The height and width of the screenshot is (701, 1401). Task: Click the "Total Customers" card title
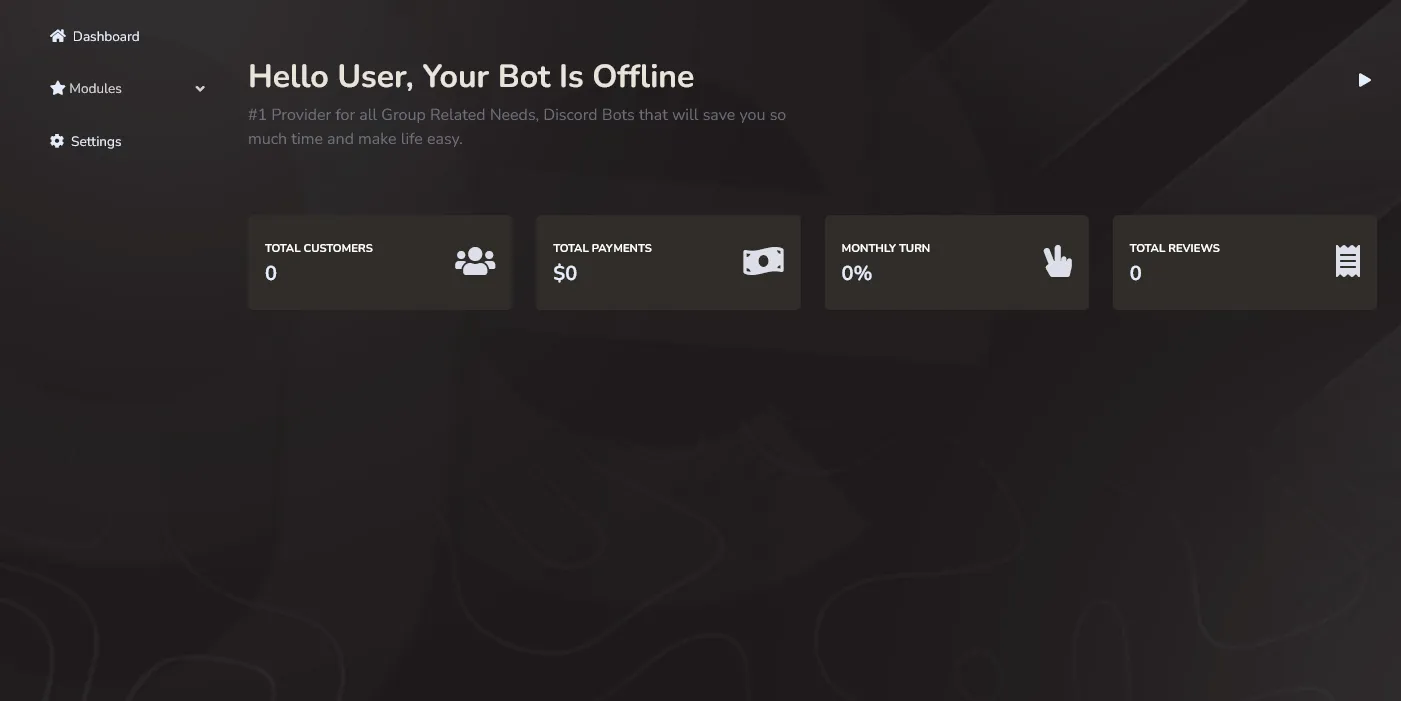pos(318,248)
